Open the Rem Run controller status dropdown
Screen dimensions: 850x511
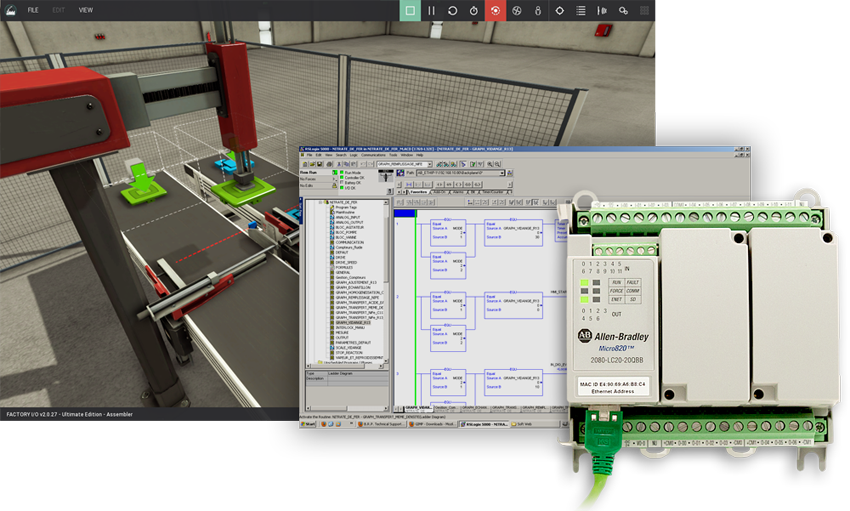pos(334,172)
